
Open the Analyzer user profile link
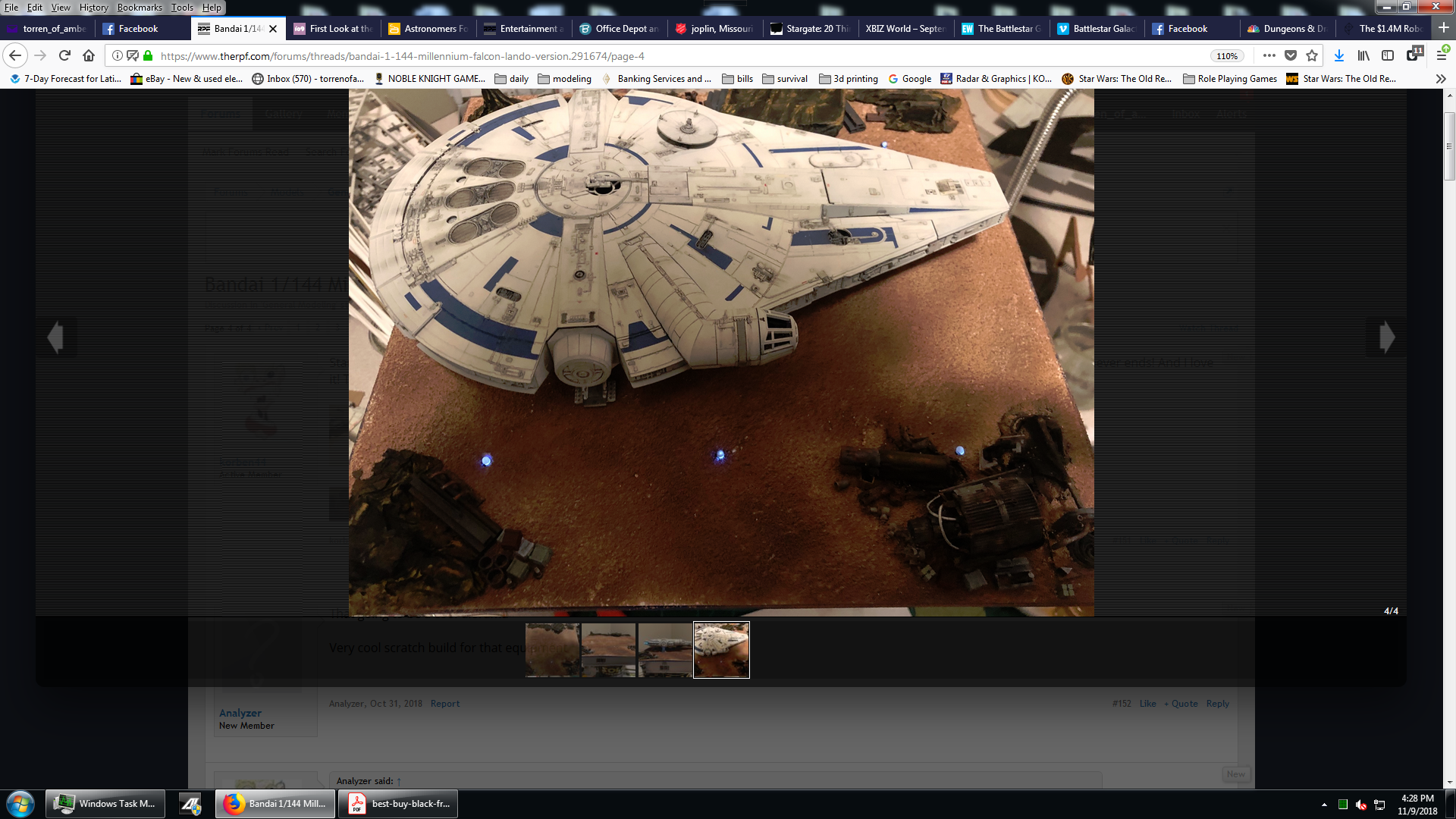(240, 713)
